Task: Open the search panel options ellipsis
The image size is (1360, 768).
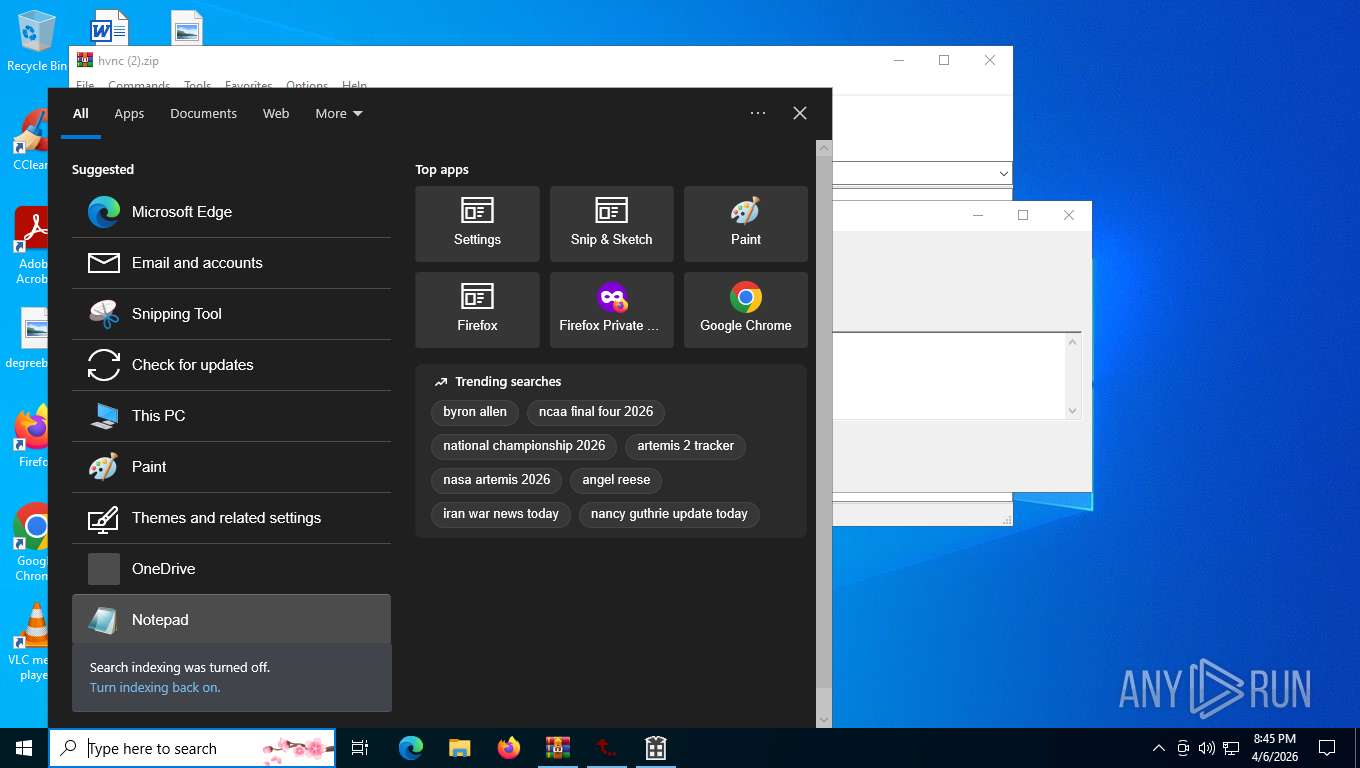Action: [758, 113]
